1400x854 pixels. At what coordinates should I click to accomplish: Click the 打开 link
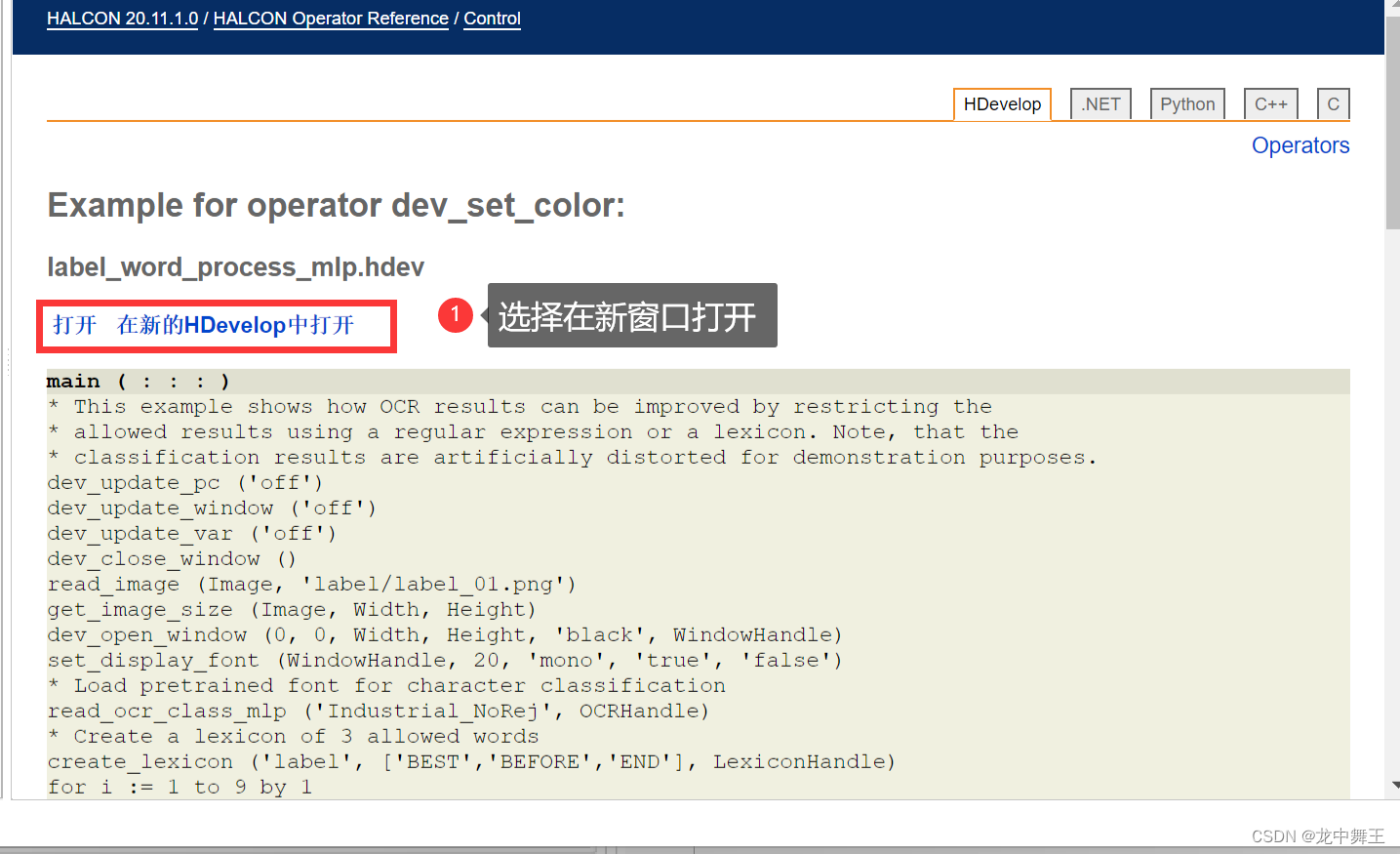[75, 325]
